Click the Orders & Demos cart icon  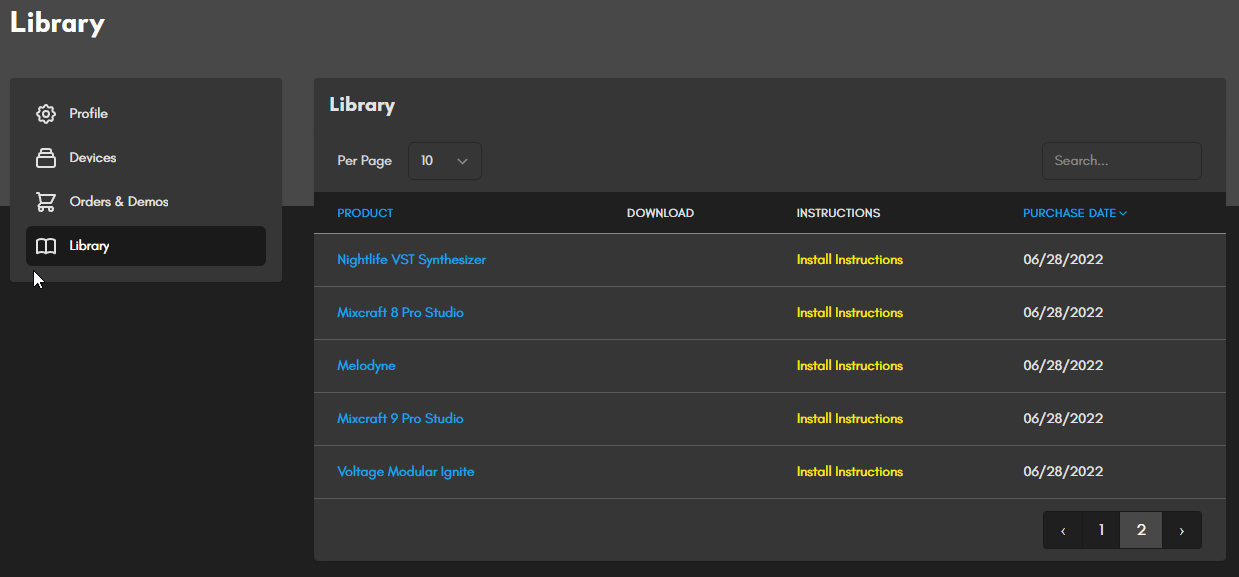point(45,202)
